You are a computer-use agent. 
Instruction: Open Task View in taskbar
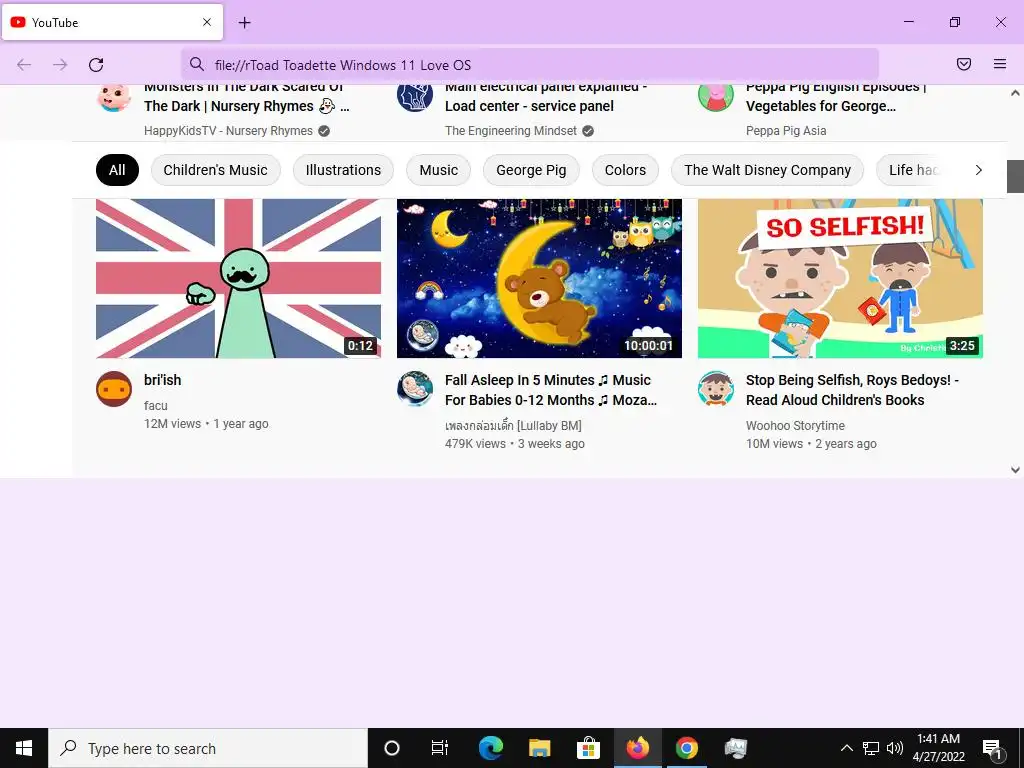pos(440,748)
